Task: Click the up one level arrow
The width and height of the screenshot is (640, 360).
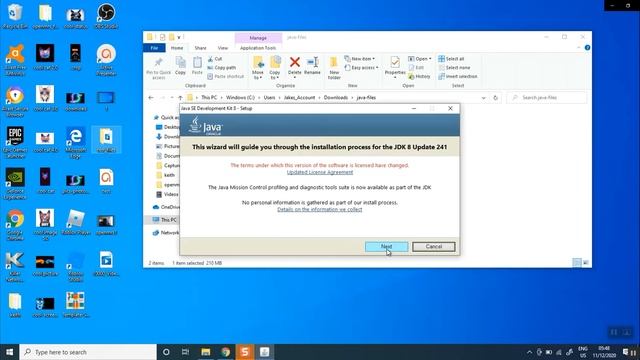Action: 180,98
